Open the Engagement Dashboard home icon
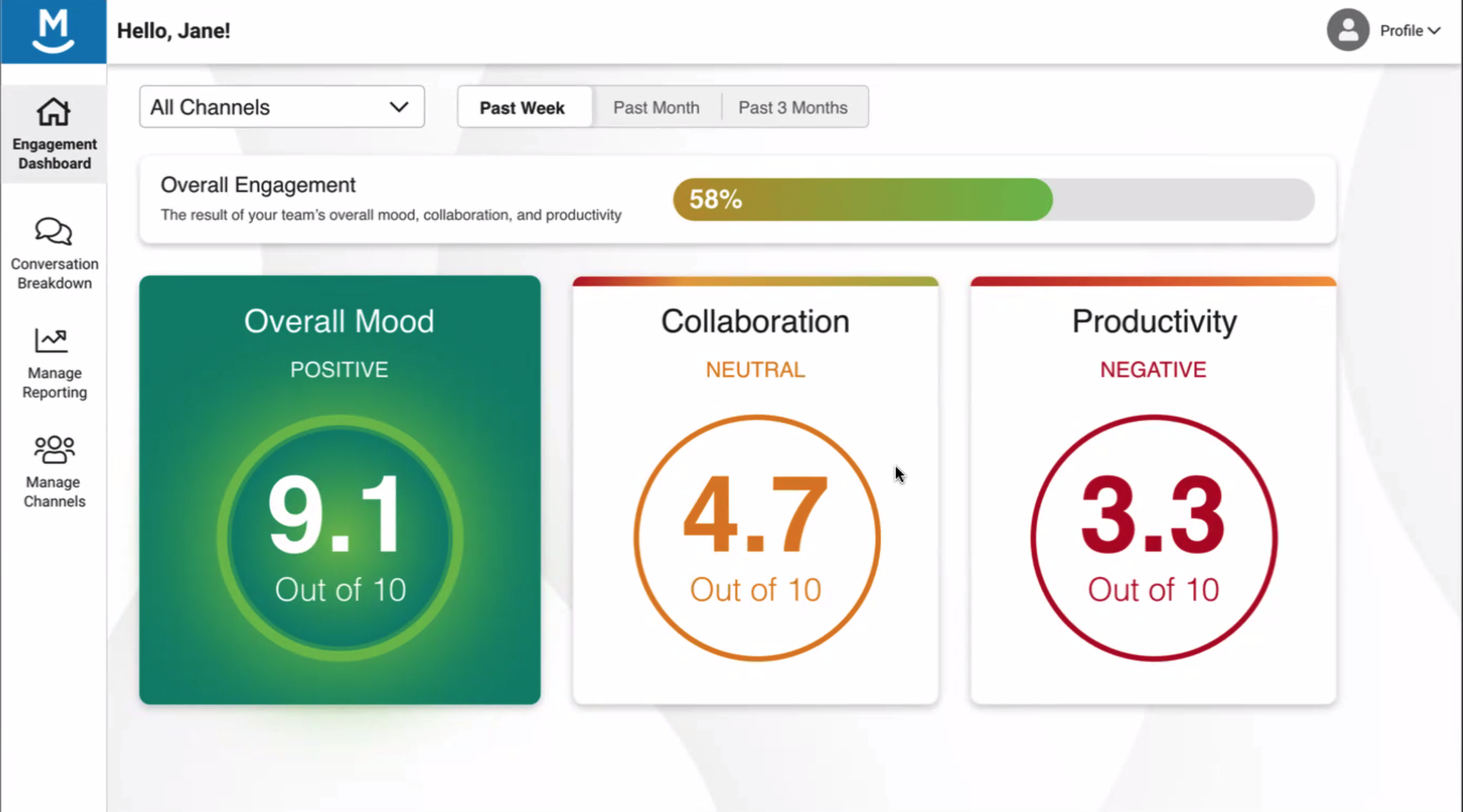Screen dimensions: 1463x812 53,111
